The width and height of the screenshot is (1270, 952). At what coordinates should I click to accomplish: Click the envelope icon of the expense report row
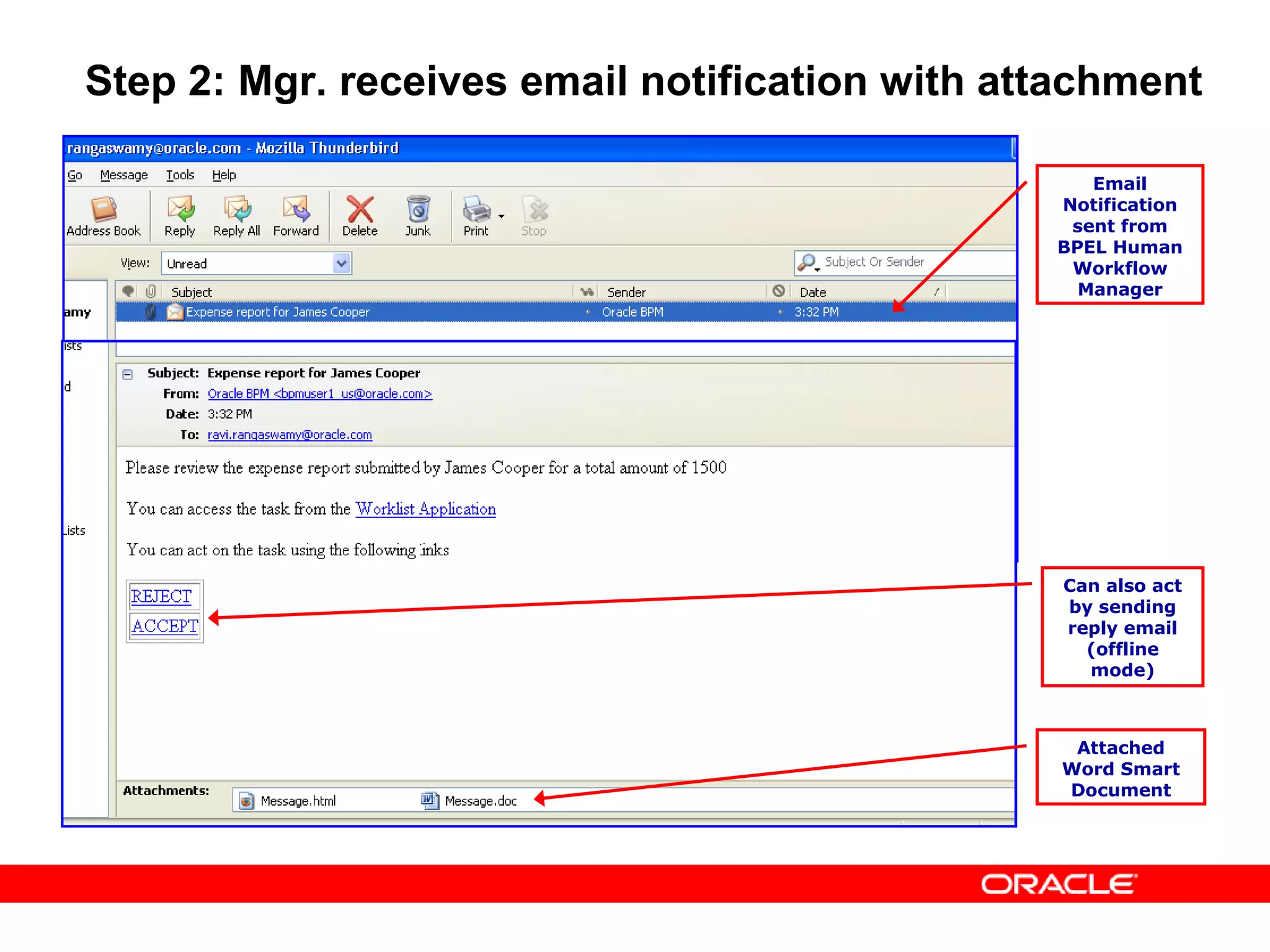click(x=175, y=312)
